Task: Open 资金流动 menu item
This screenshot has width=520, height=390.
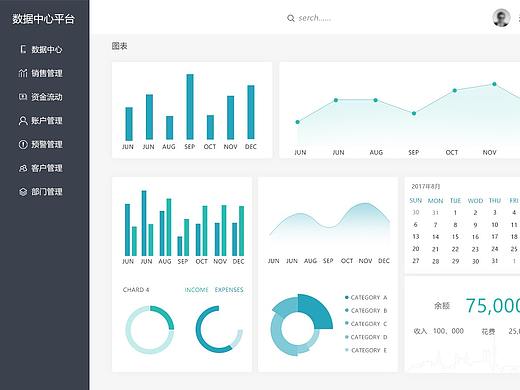Action: 47,97
